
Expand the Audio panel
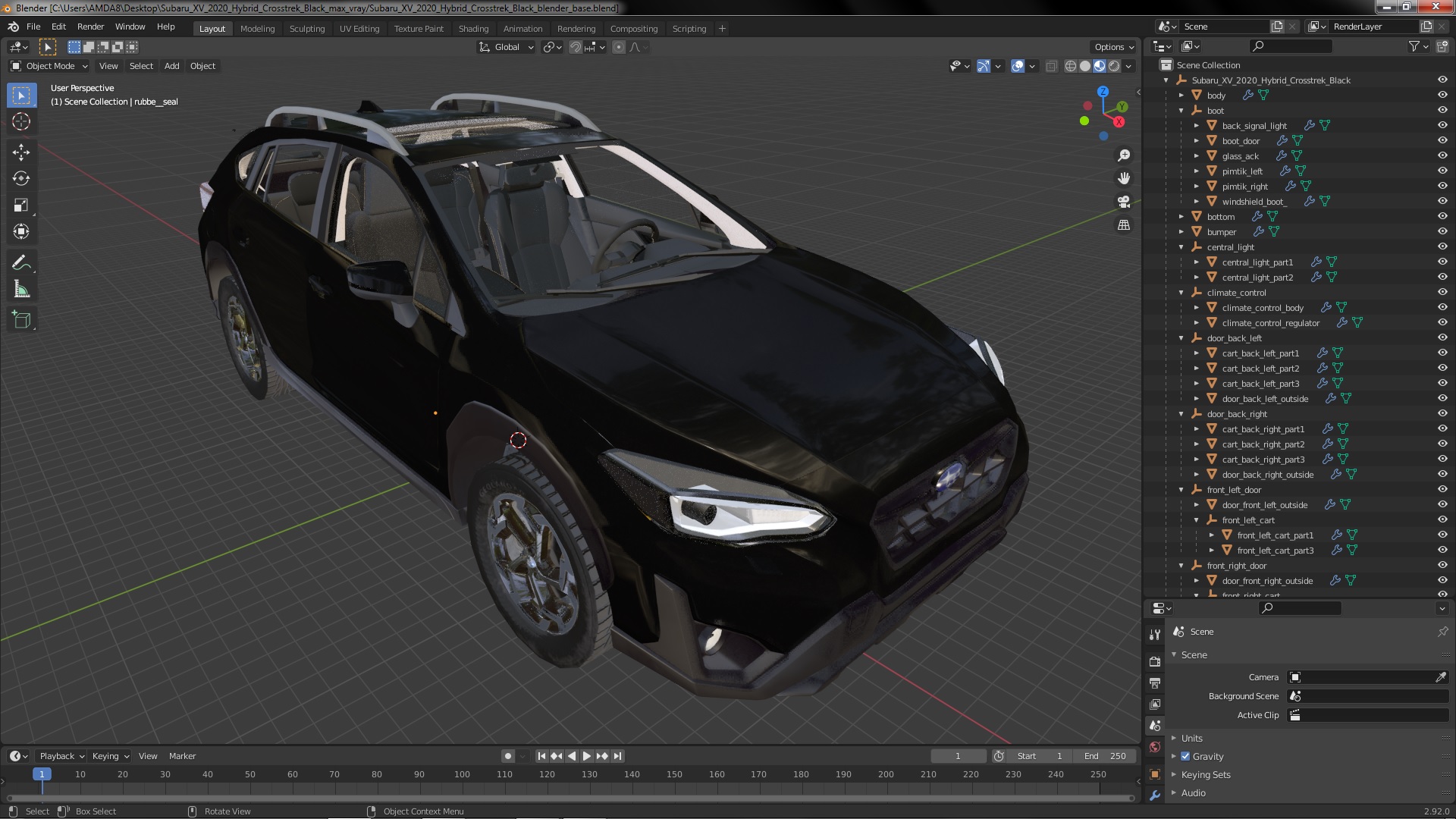point(1193,793)
